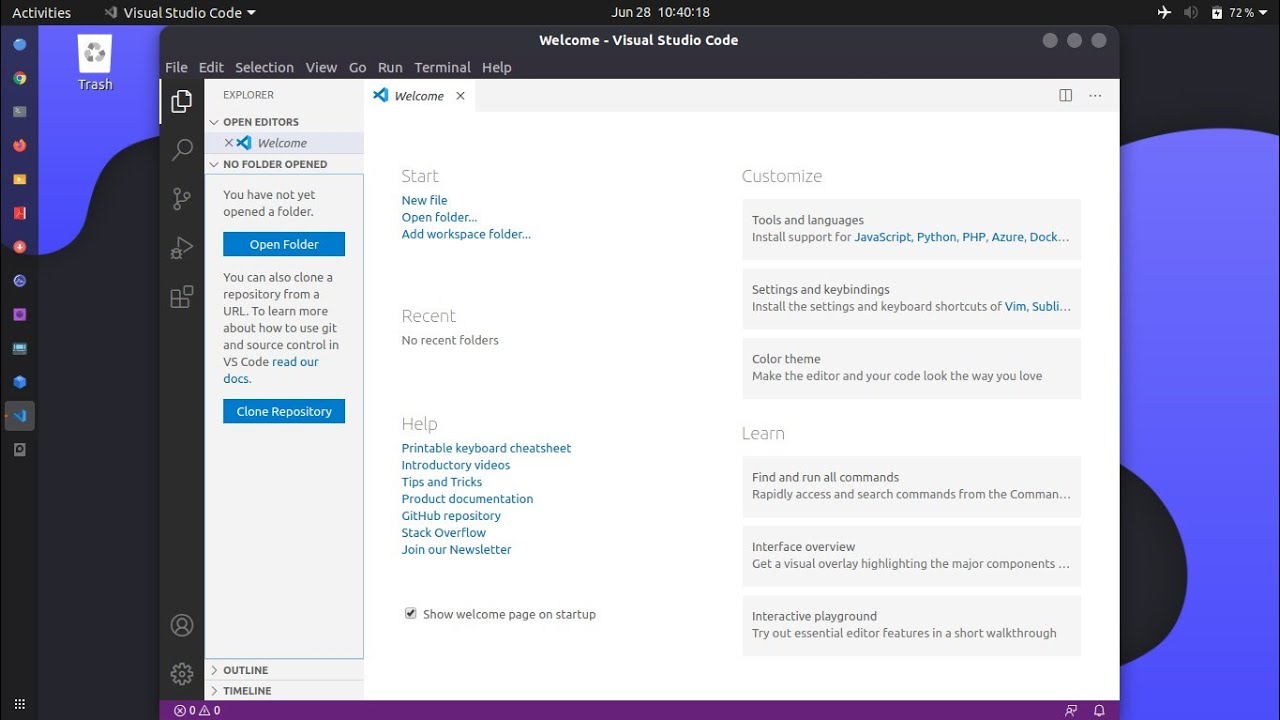Click the Azure link in Tools and languages
Image resolution: width=1280 pixels, height=720 pixels.
1008,237
